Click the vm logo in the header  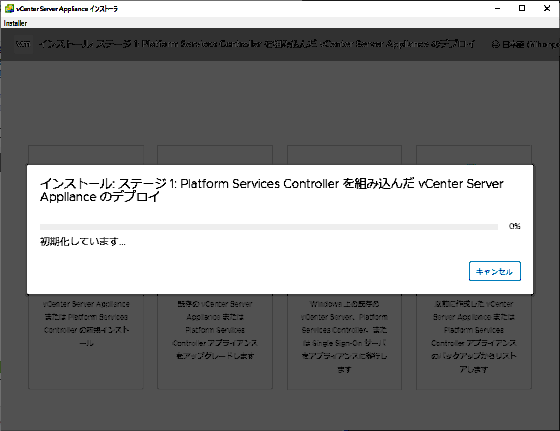click(23, 44)
